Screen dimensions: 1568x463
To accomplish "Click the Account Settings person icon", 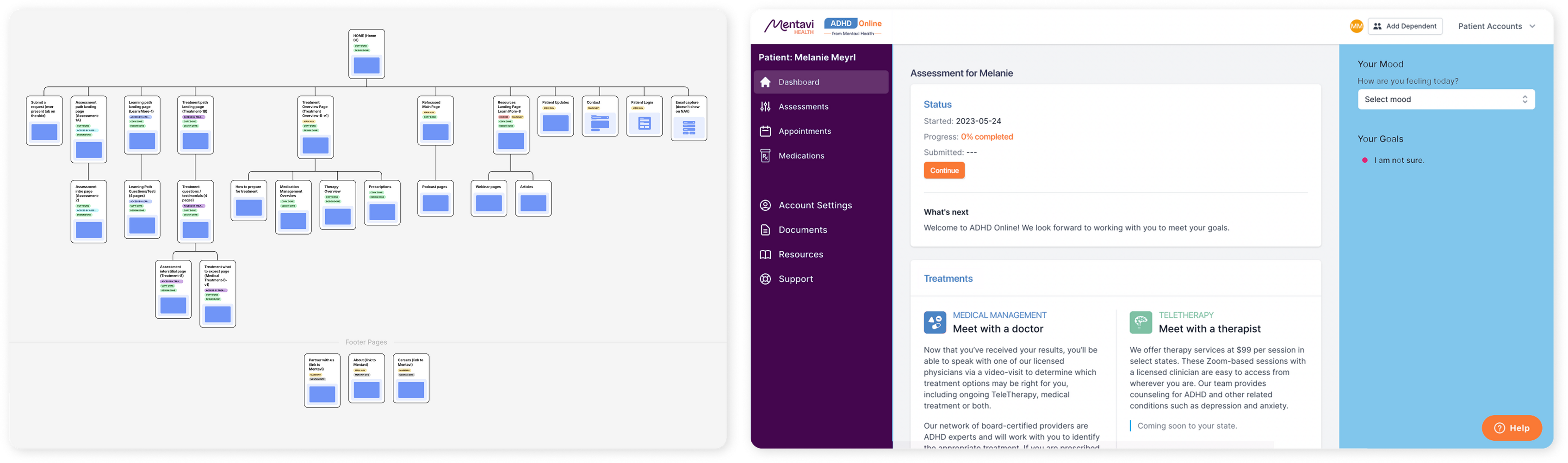I will click(x=766, y=206).
